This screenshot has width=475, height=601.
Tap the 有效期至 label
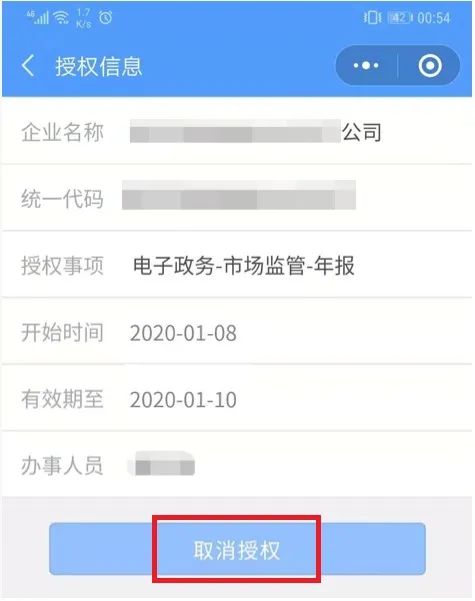point(62,399)
